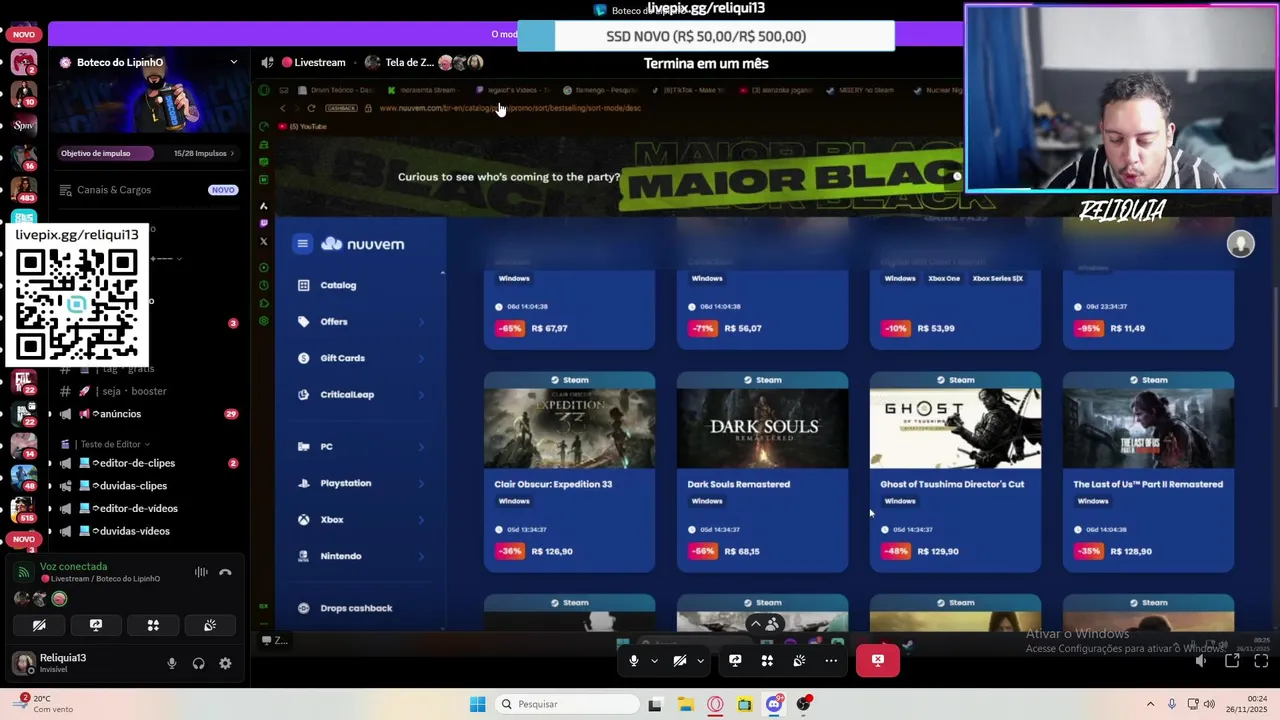The height and width of the screenshot is (720, 1280).
Task: Toggle camera in the stream control bar
Action: [x=680, y=661]
